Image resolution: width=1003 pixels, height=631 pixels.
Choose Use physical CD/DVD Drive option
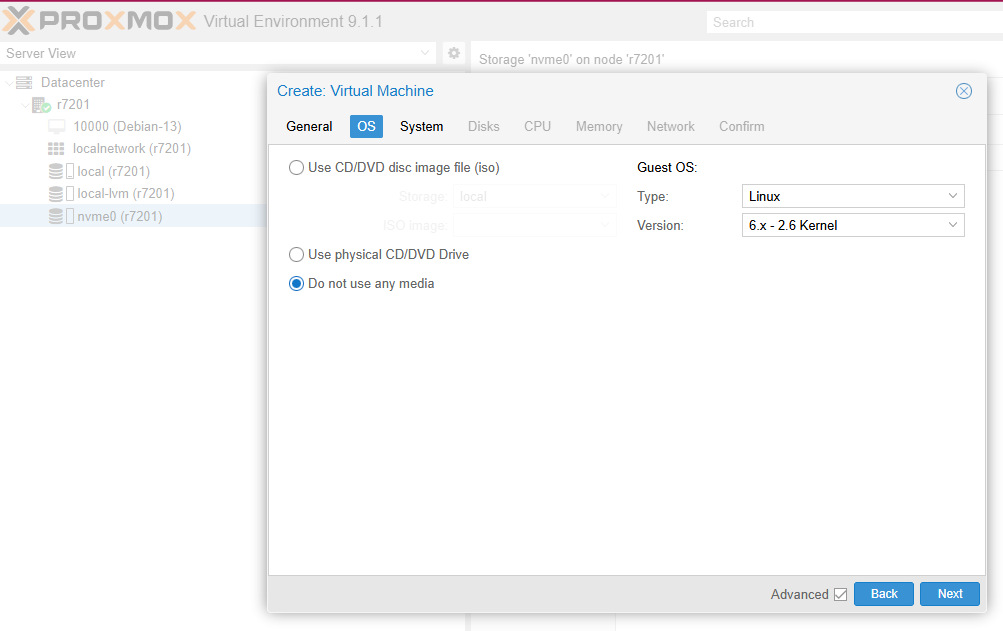296,255
